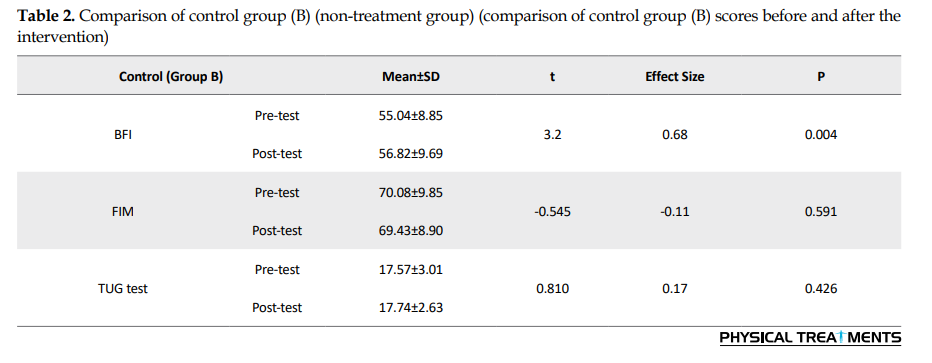Image resolution: width=932 pixels, height=363 pixels.
Task: Click the Effect Size column header
Action: 675,77
